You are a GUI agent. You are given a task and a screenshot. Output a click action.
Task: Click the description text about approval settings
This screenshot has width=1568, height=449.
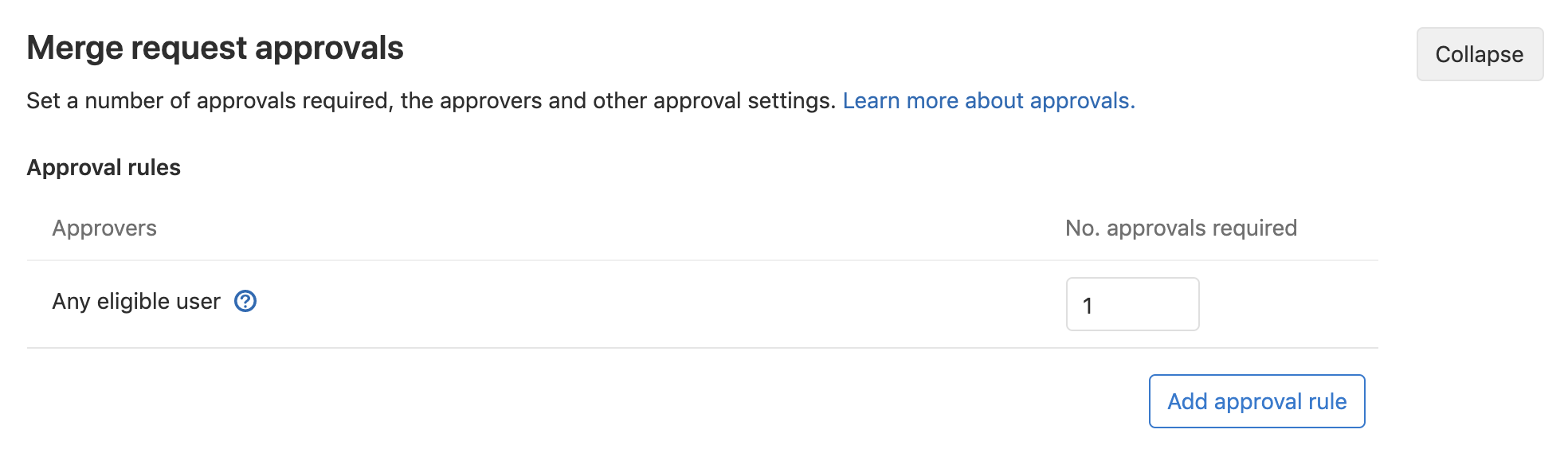430,101
